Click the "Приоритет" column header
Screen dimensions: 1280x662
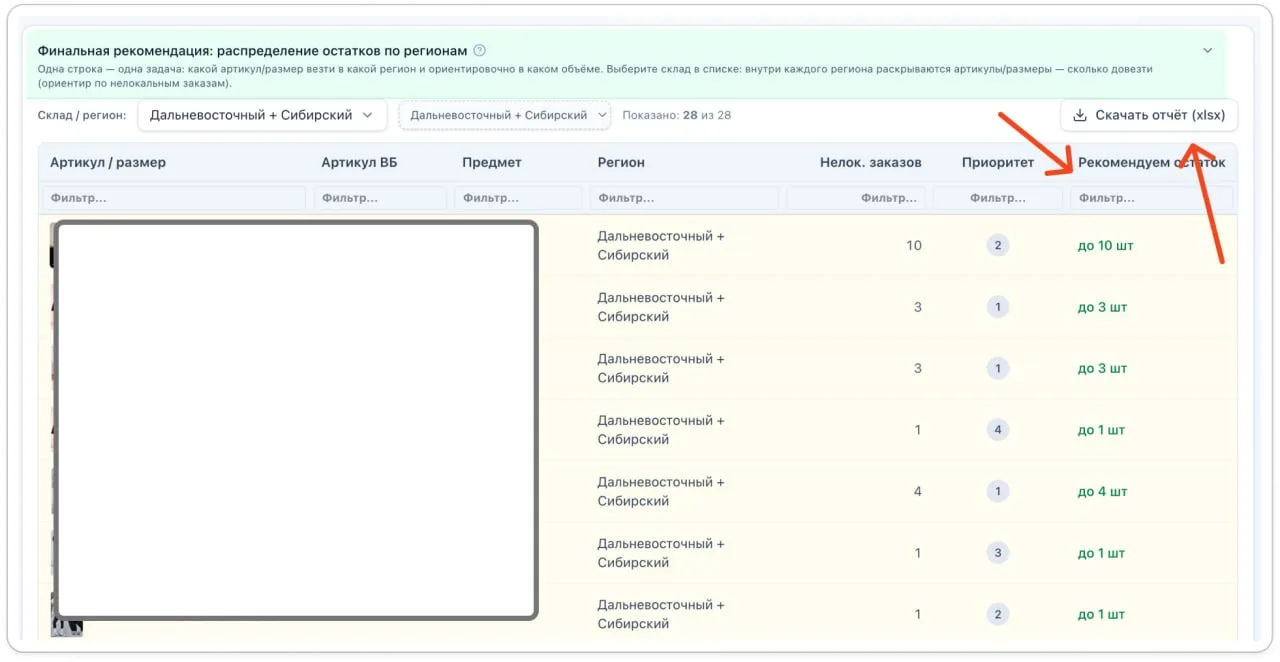pos(997,162)
